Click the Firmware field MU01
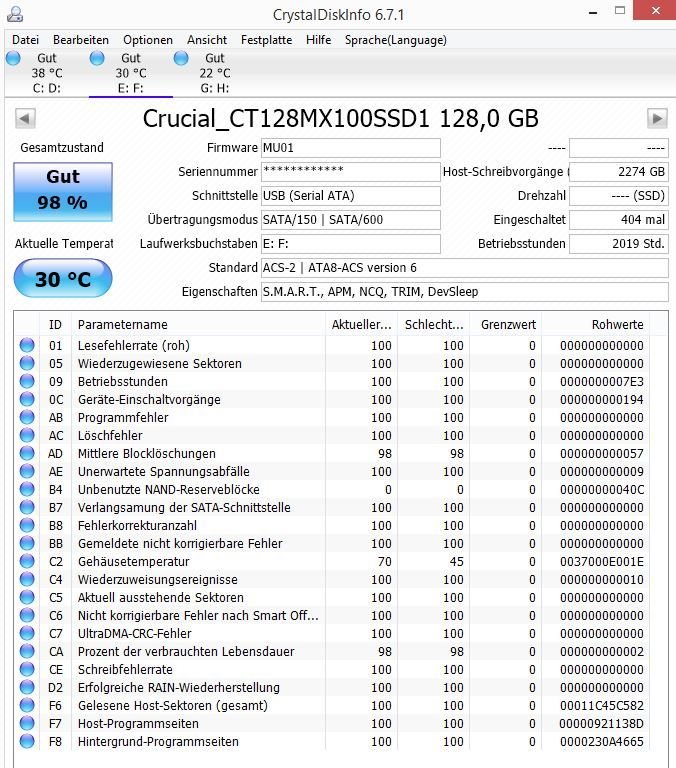The width and height of the screenshot is (676, 768). point(350,148)
